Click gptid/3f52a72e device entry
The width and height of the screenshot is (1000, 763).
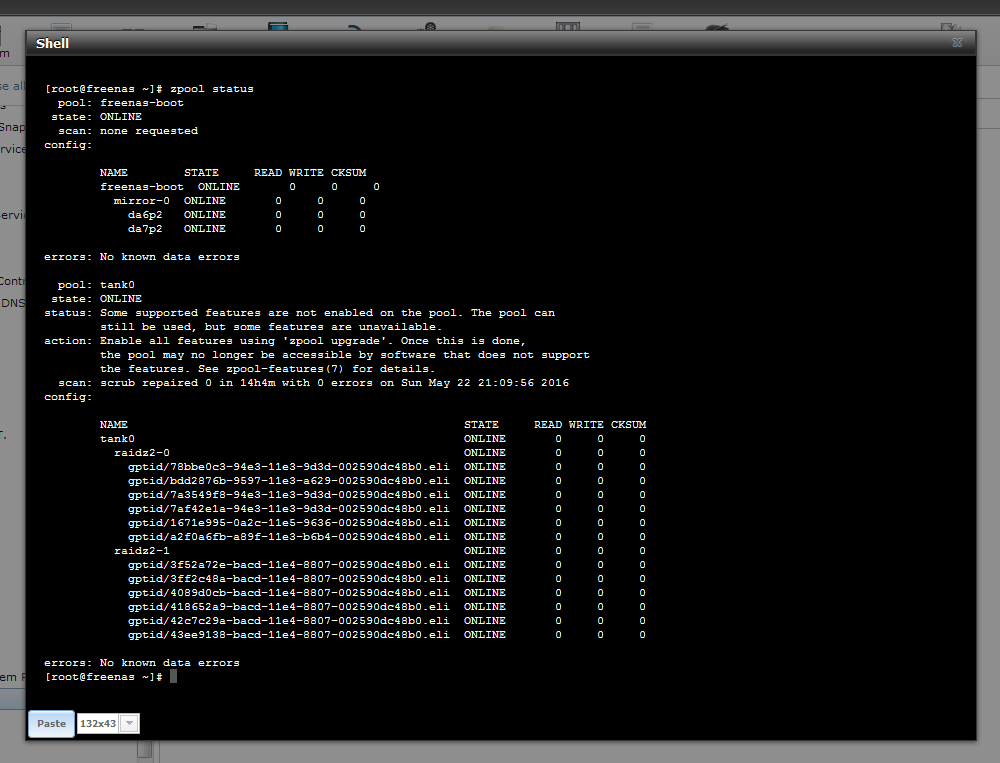coord(288,565)
